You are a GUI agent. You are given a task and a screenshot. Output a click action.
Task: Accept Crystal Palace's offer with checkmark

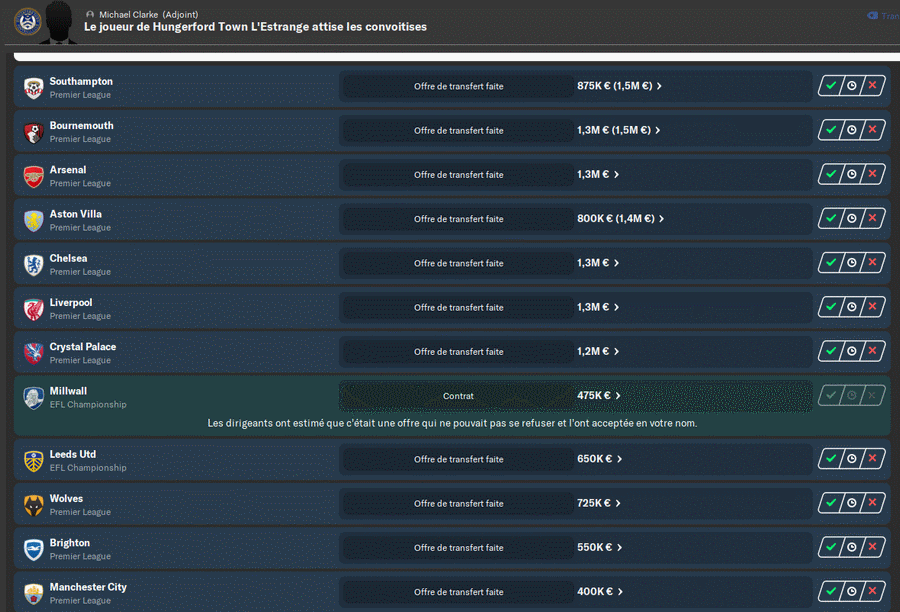(830, 351)
